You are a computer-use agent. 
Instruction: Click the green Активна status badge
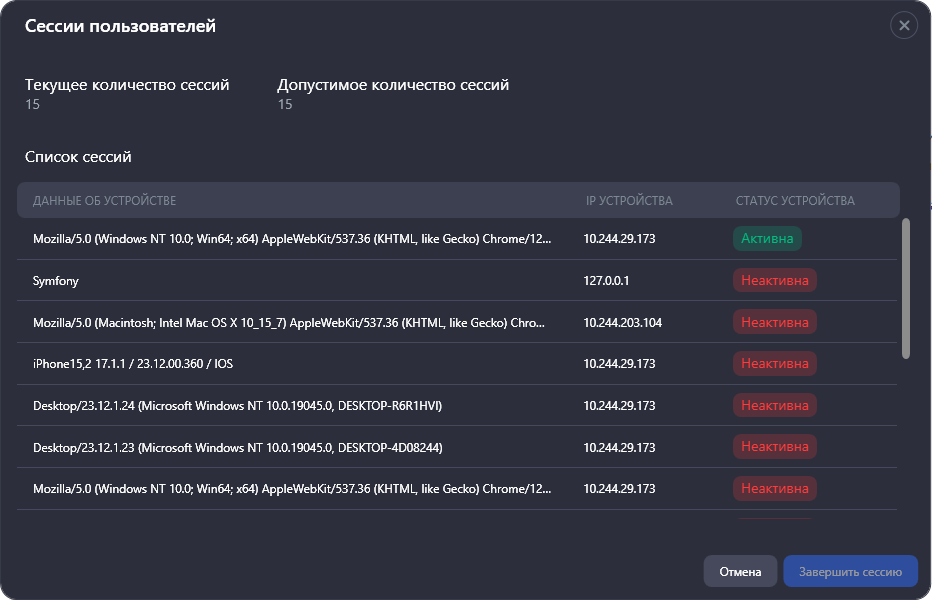point(767,239)
